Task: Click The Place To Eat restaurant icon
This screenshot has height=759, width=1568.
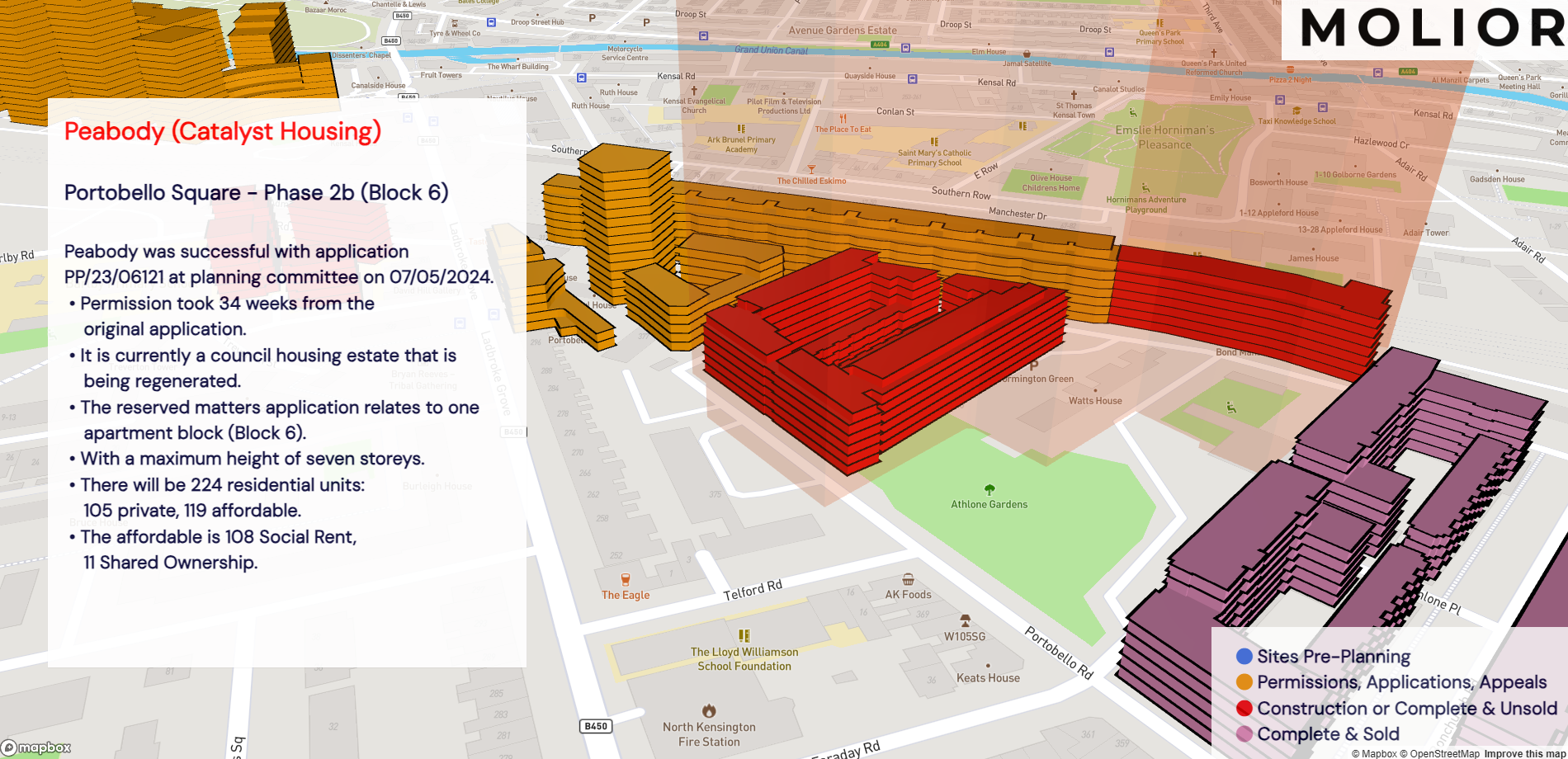Action: (x=843, y=119)
